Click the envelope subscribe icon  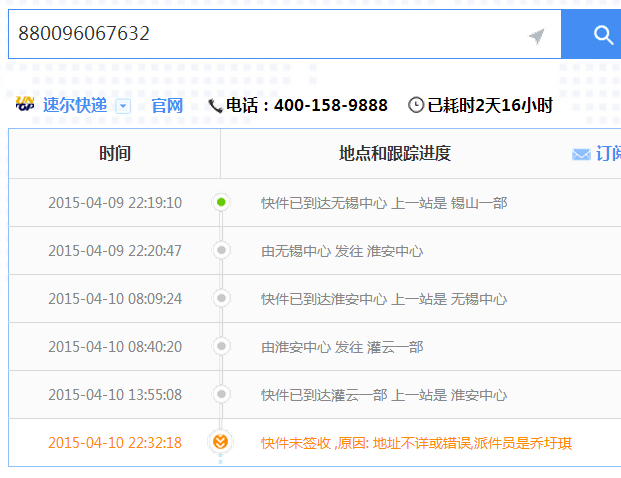pyautogui.click(x=581, y=154)
